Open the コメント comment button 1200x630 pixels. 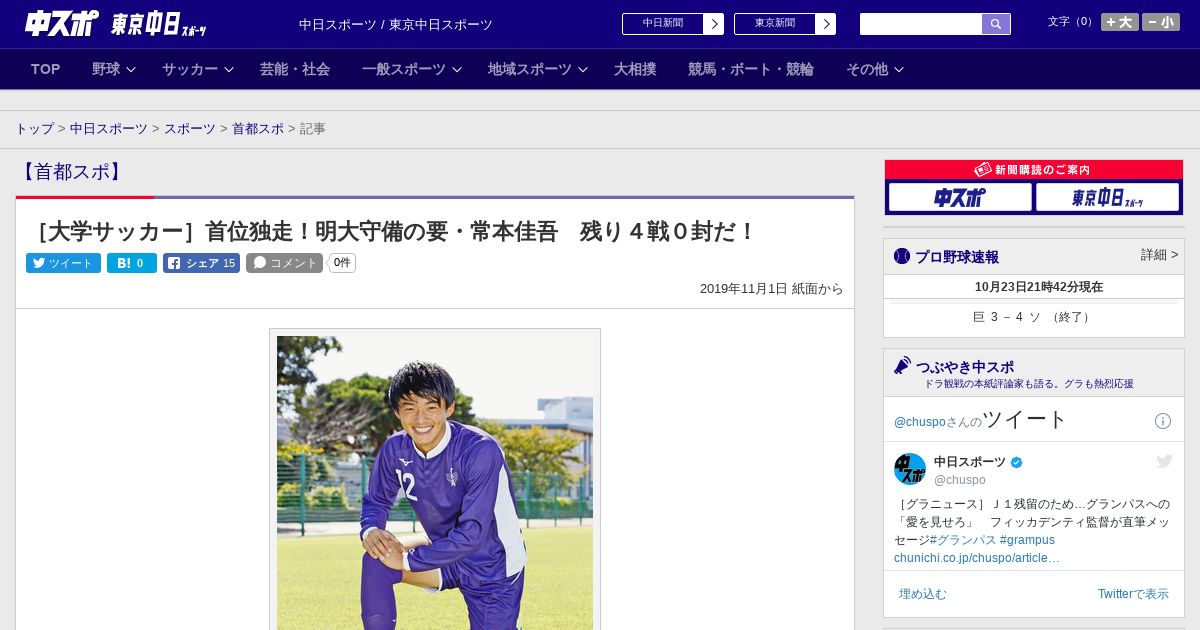coord(284,263)
